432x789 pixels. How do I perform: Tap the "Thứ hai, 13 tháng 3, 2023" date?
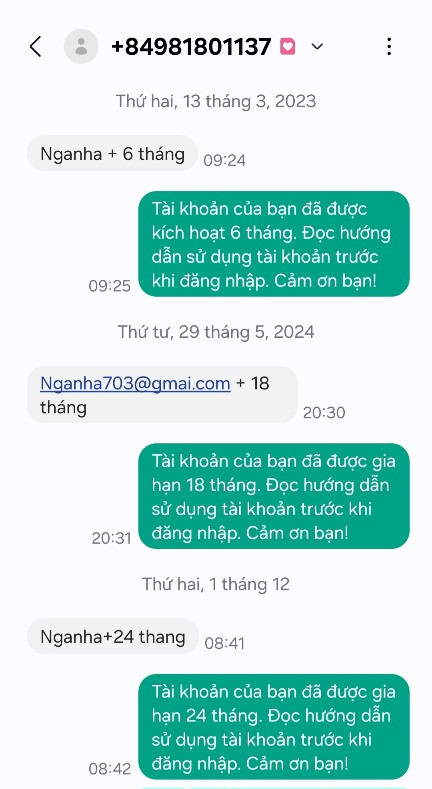click(x=216, y=101)
